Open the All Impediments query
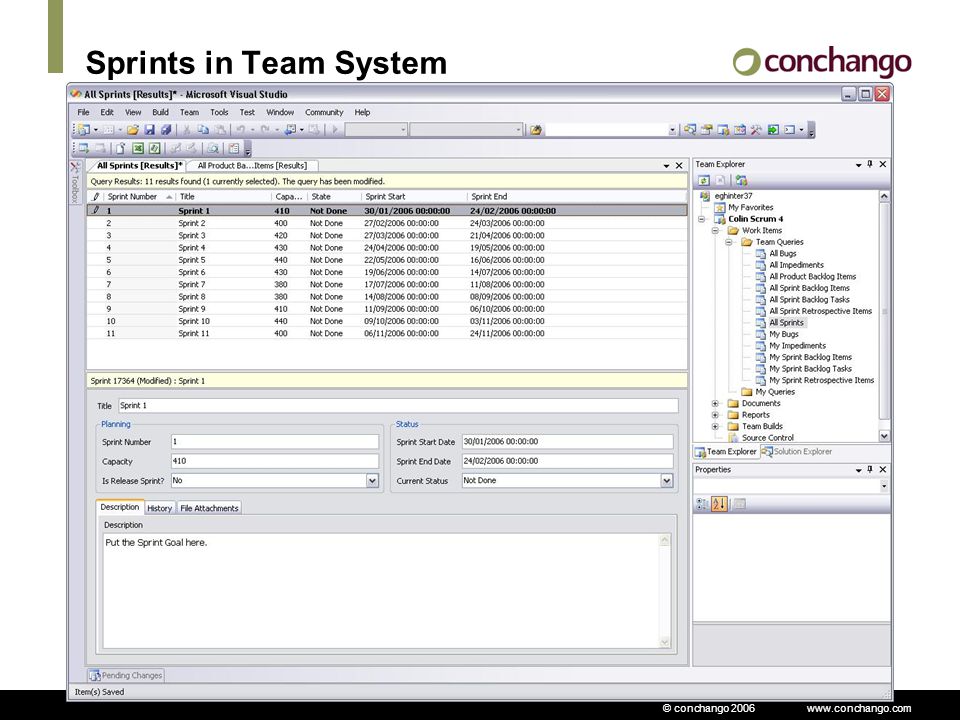The image size is (960, 720). pyautogui.click(x=796, y=265)
